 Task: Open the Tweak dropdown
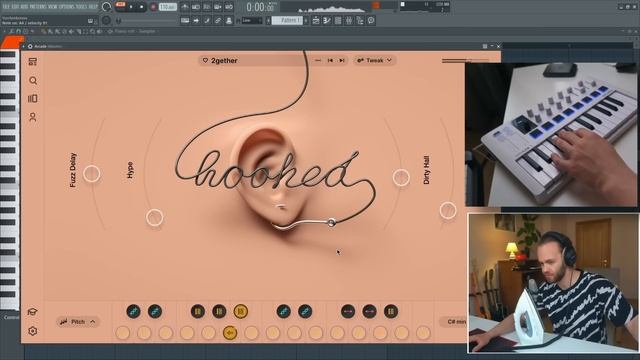pos(374,60)
